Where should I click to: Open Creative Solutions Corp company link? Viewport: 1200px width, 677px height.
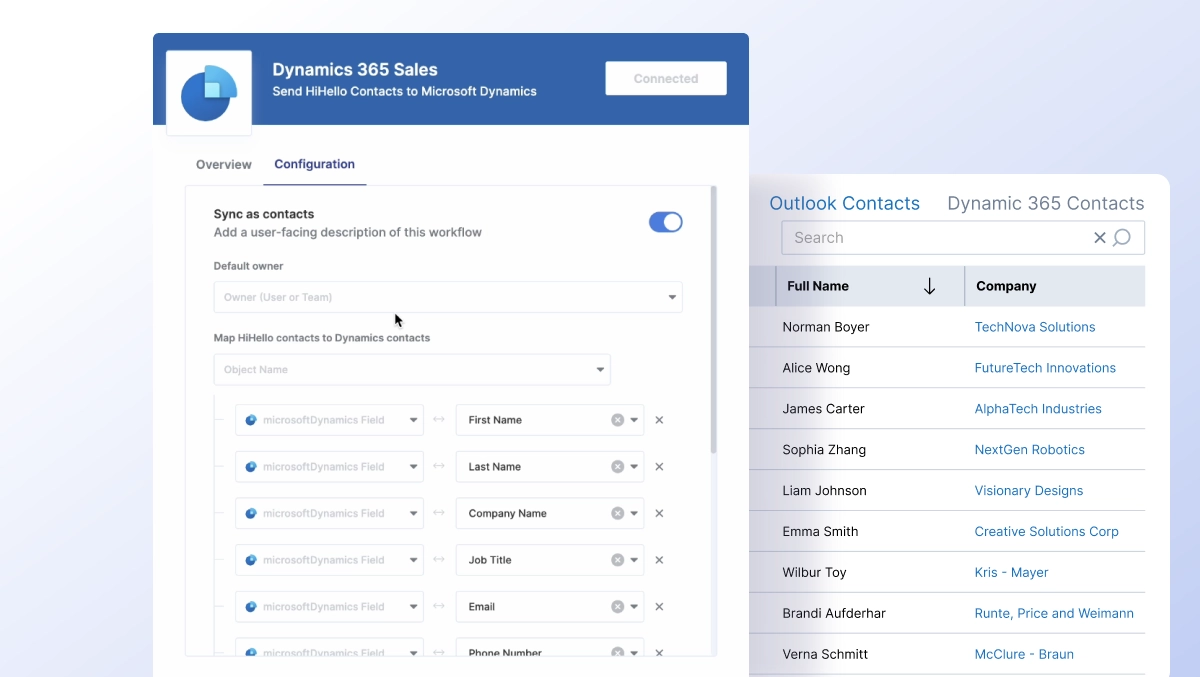click(1047, 532)
